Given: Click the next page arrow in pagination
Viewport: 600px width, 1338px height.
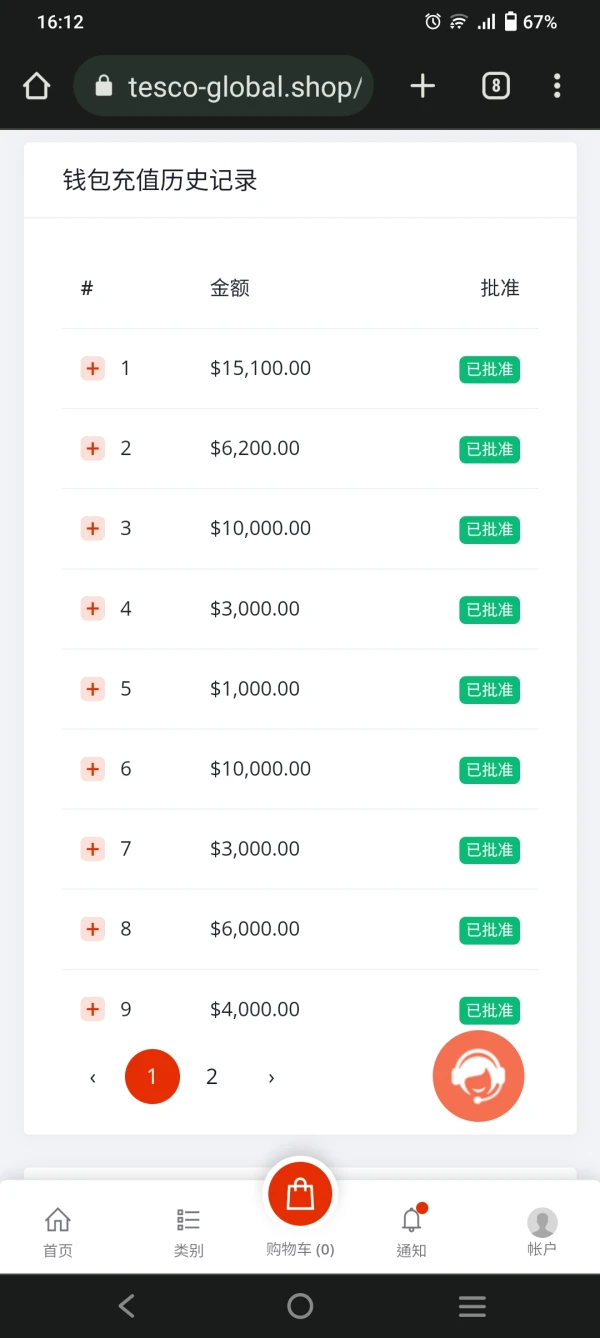Looking at the screenshot, I should coord(271,1077).
